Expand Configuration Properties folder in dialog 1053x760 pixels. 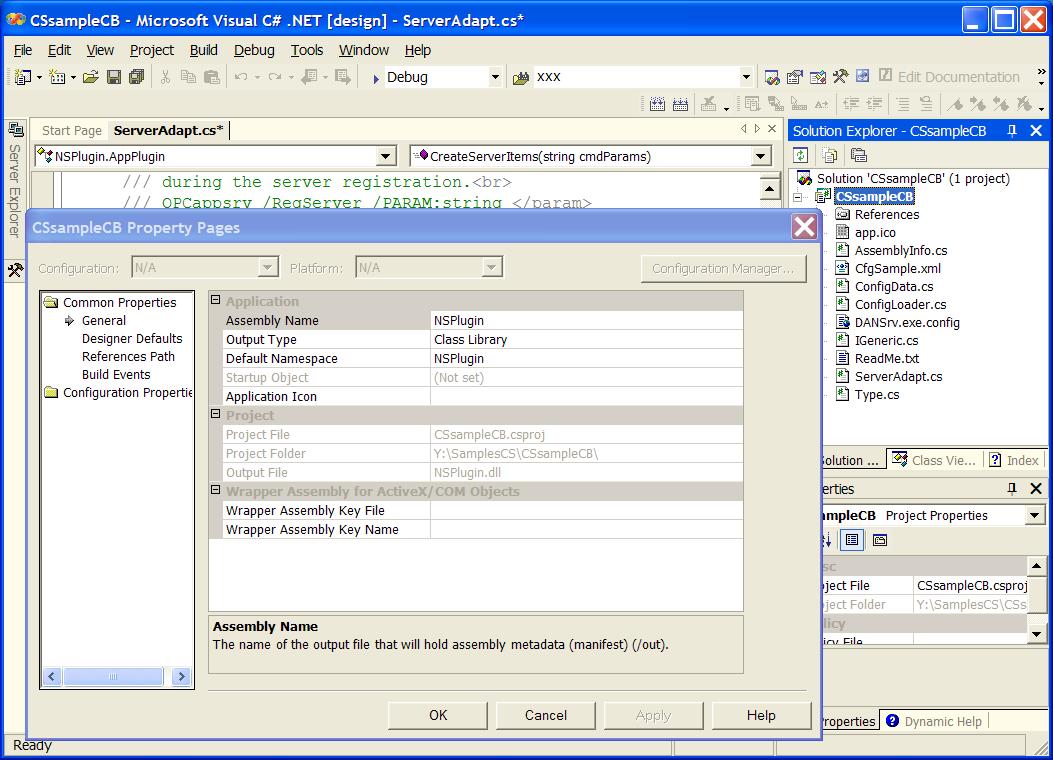(x=51, y=393)
